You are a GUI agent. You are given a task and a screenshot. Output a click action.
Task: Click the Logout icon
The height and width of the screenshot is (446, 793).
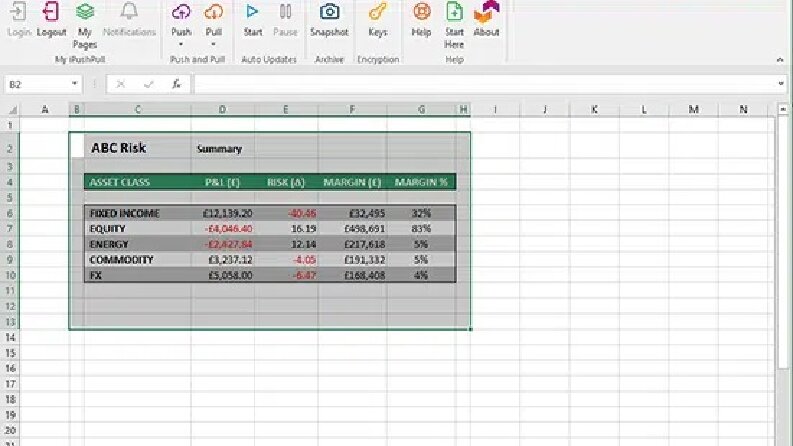[x=51, y=12]
